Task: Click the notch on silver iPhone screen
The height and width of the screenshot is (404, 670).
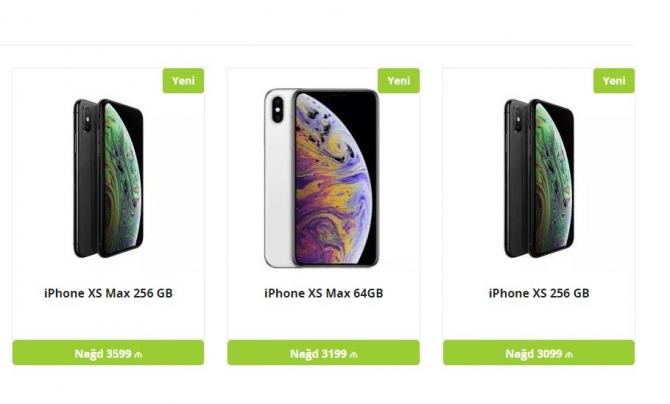Action: tap(335, 94)
